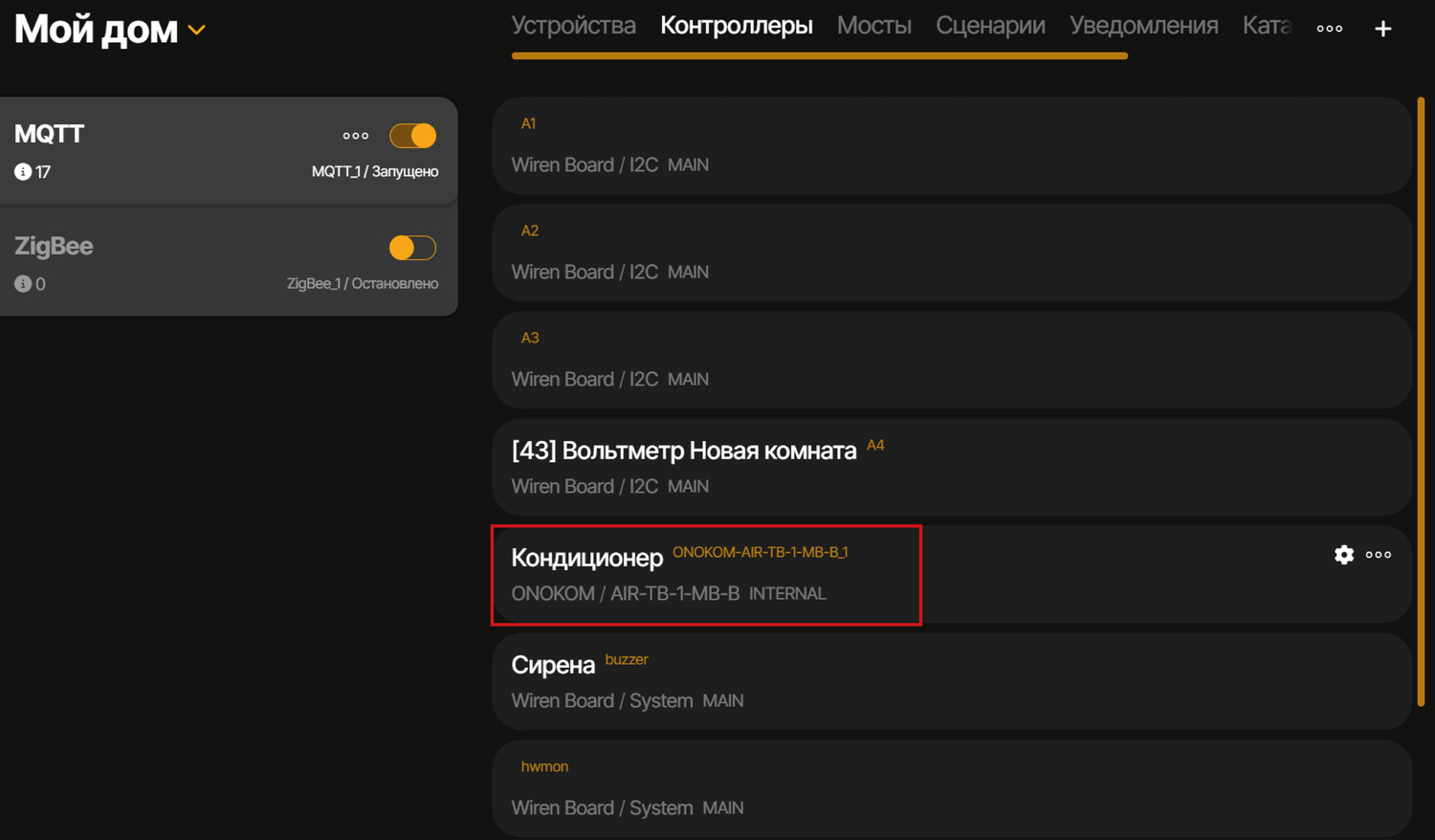
Task: Select the hwmon controller row
Action: tap(952, 788)
